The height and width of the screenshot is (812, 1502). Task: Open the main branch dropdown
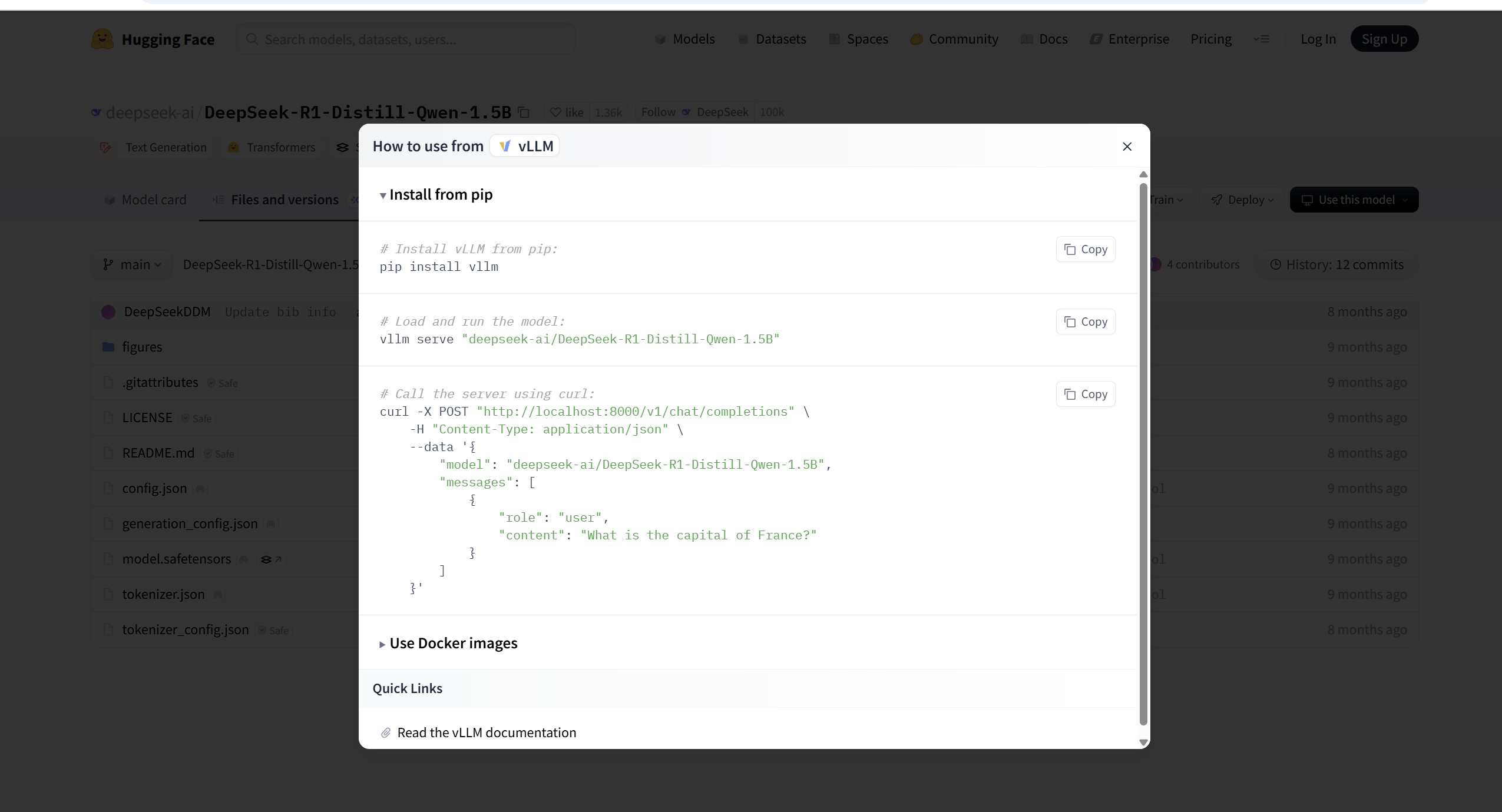coord(132,265)
